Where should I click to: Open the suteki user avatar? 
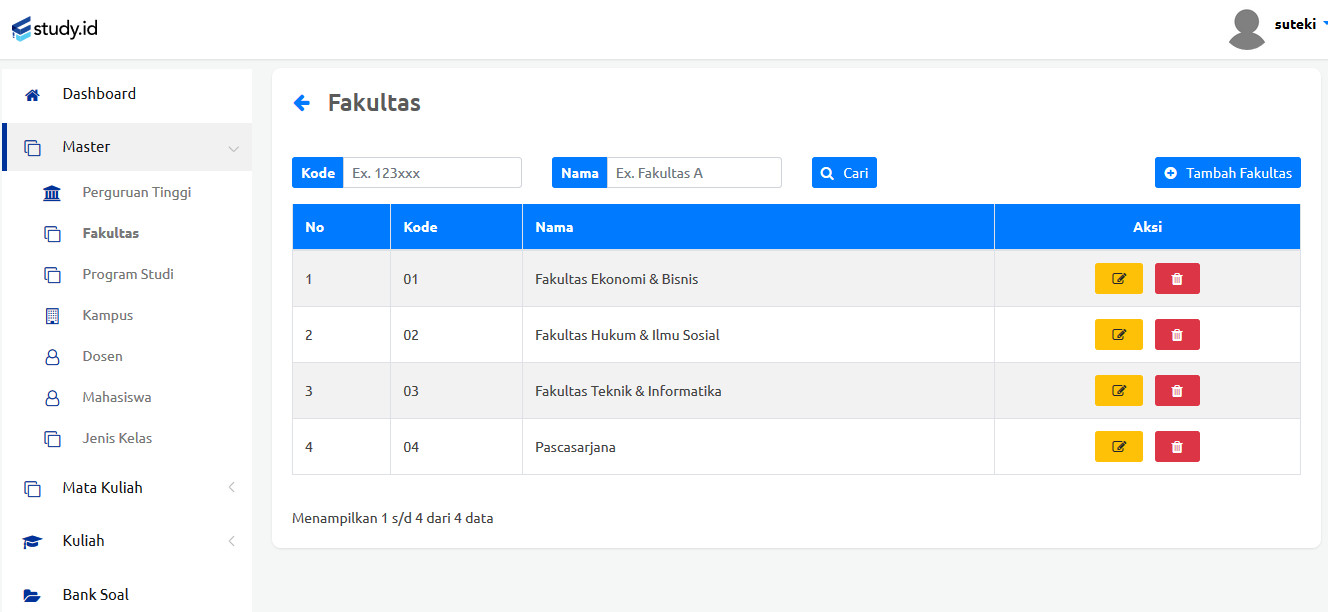tap(1246, 29)
